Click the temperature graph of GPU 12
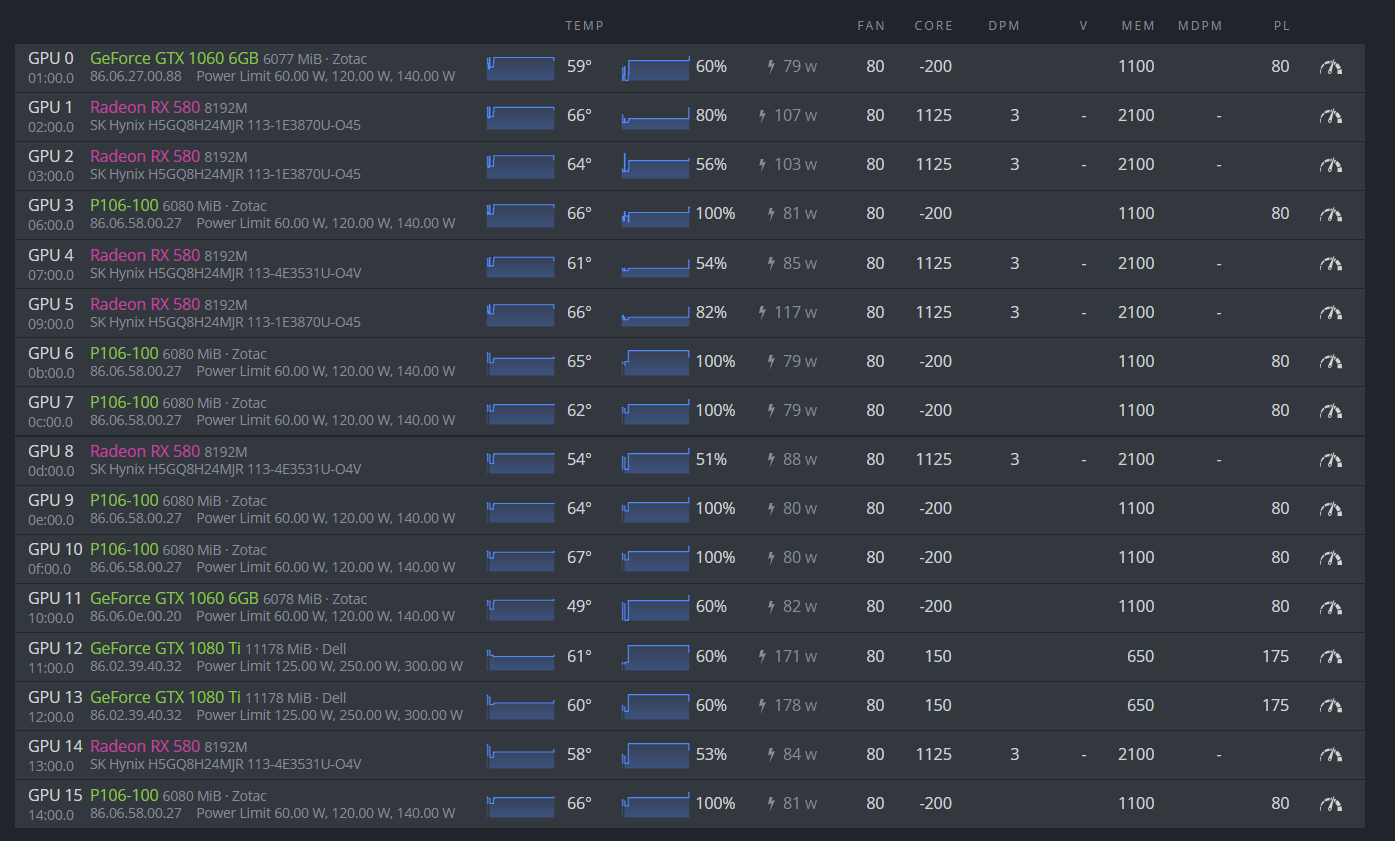Image resolution: width=1395 pixels, height=841 pixels. coord(520,658)
